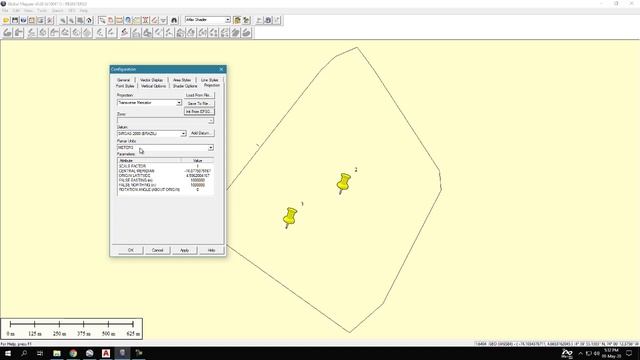Click the Init From EPSG button
This screenshot has width=640, height=360.
coord(199,111)
